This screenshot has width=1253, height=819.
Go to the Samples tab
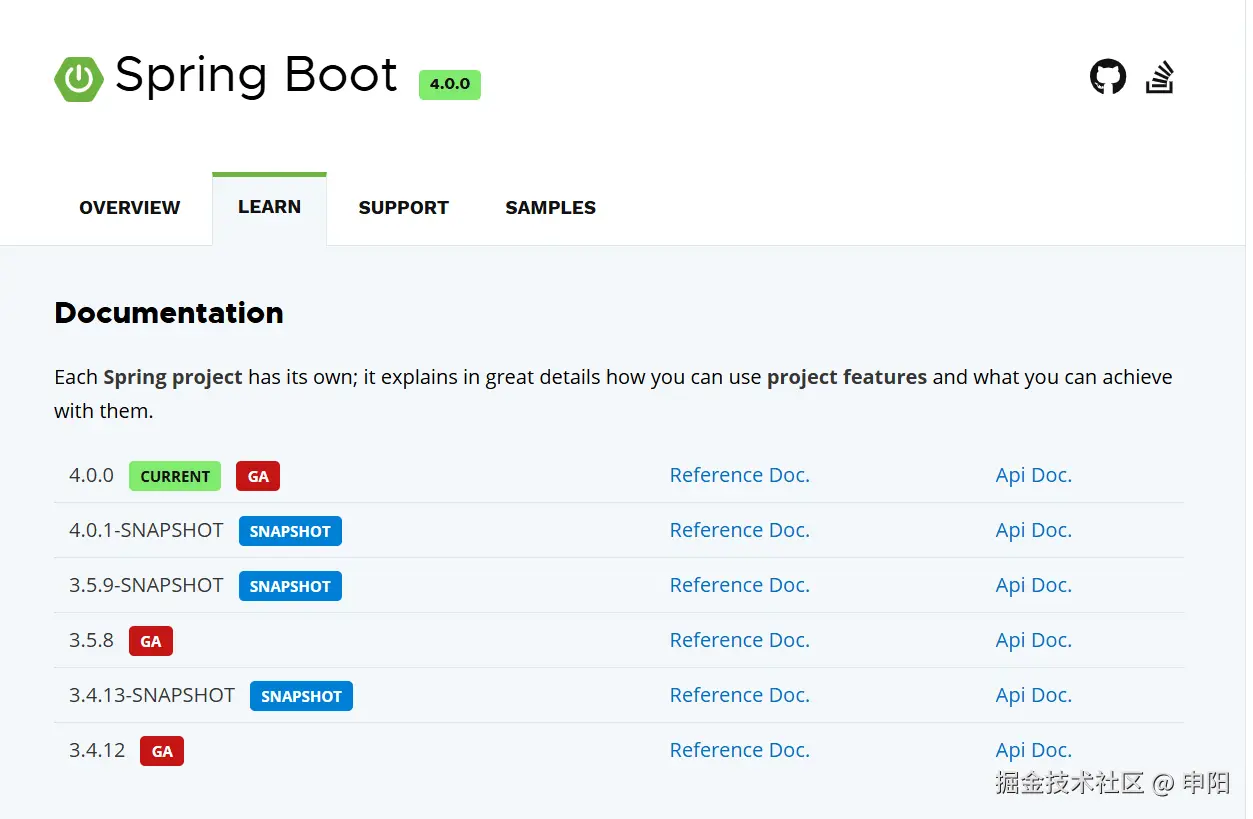[550, 208]
